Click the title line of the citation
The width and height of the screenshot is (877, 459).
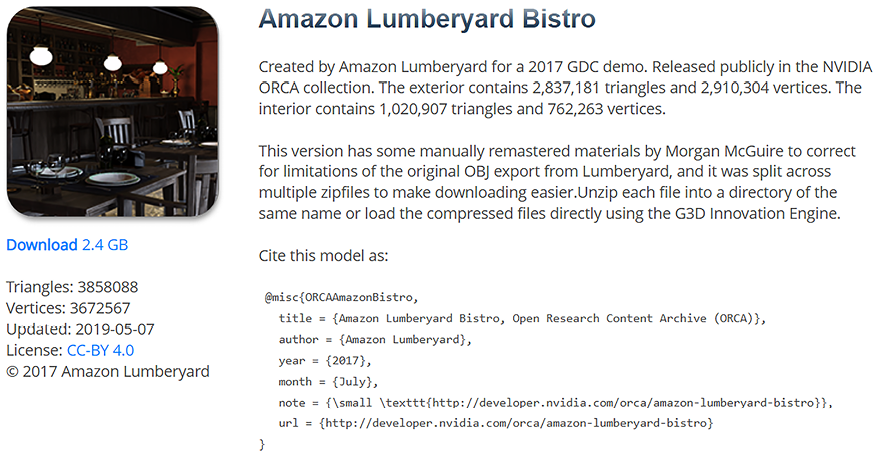(522, 319)
